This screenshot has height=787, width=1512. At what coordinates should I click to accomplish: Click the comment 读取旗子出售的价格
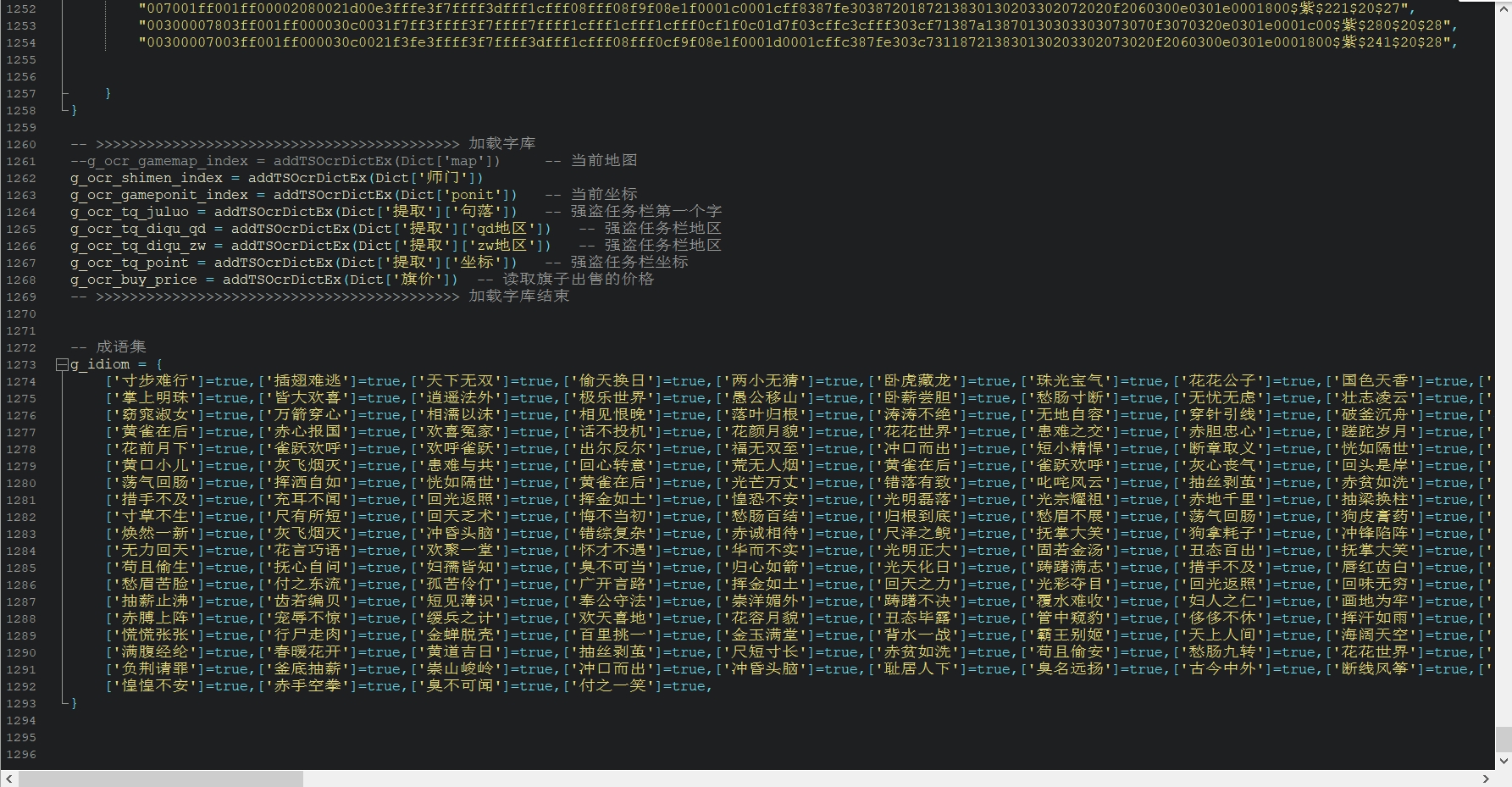coord(579,280)
